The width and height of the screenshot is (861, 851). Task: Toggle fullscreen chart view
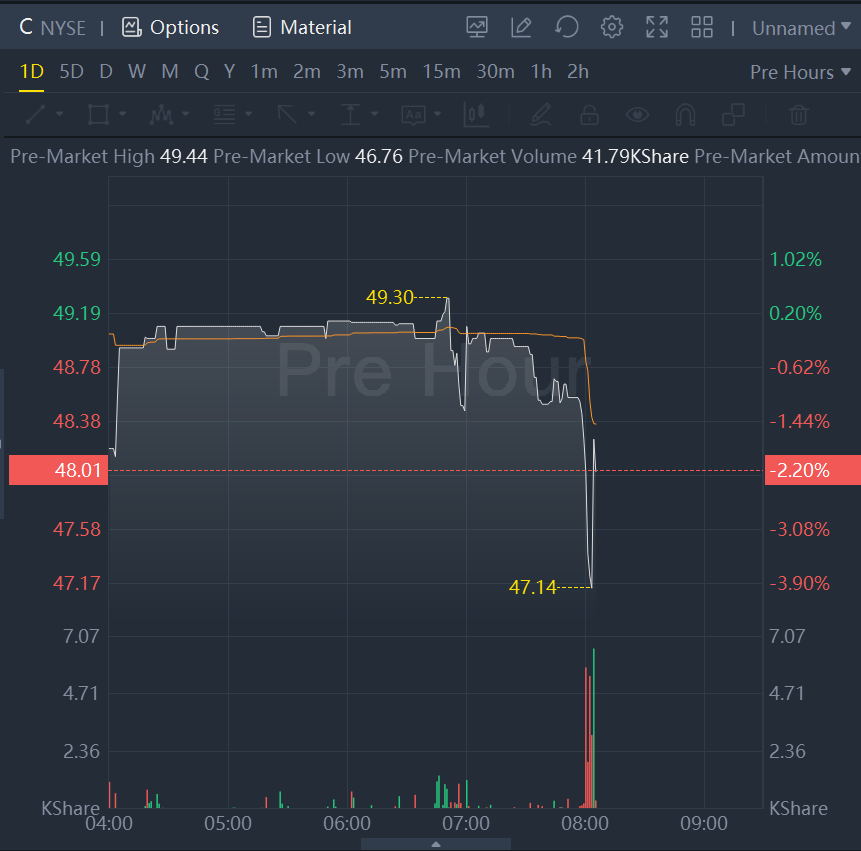point(657,27)
